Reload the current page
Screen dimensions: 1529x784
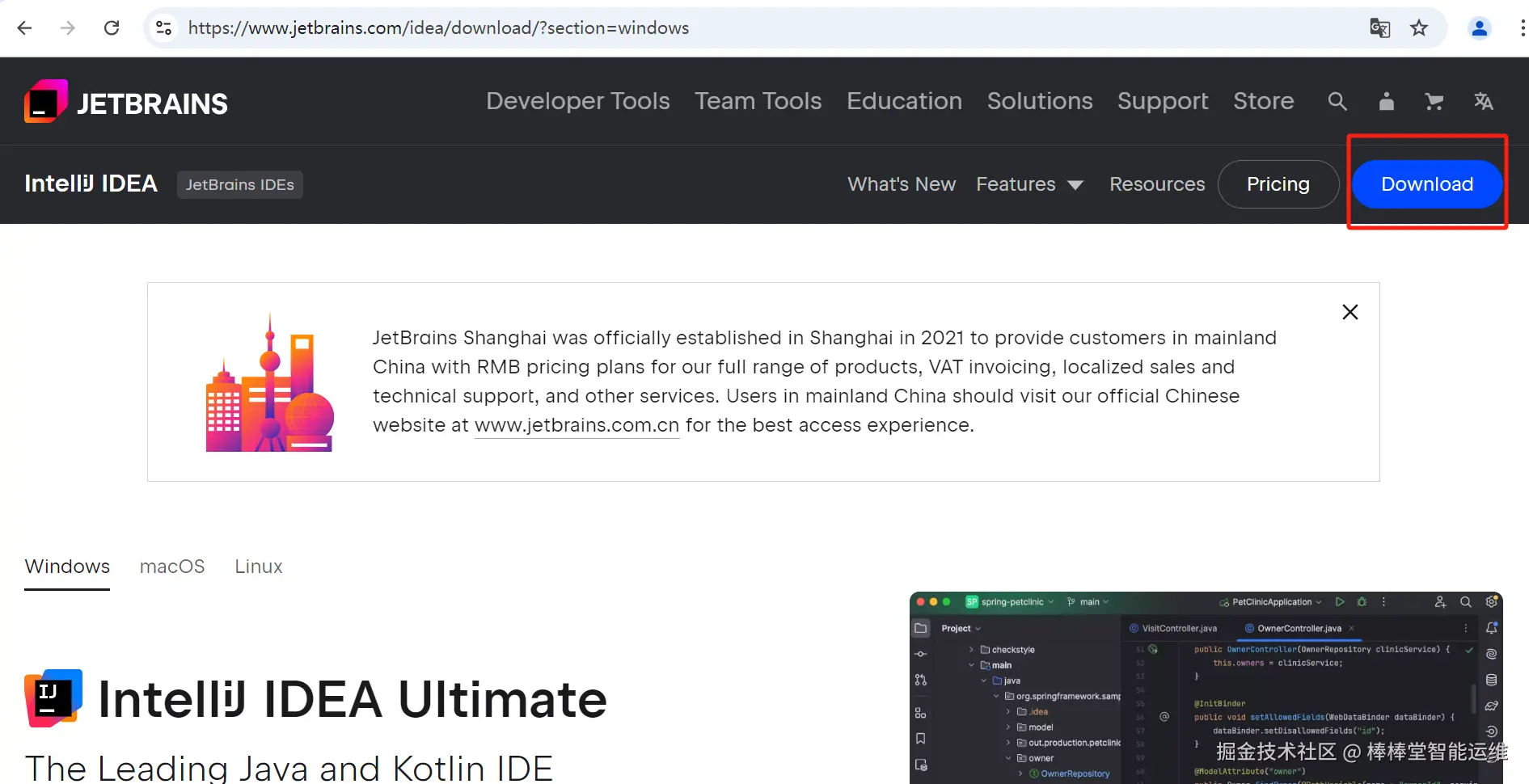click(112, 28)
